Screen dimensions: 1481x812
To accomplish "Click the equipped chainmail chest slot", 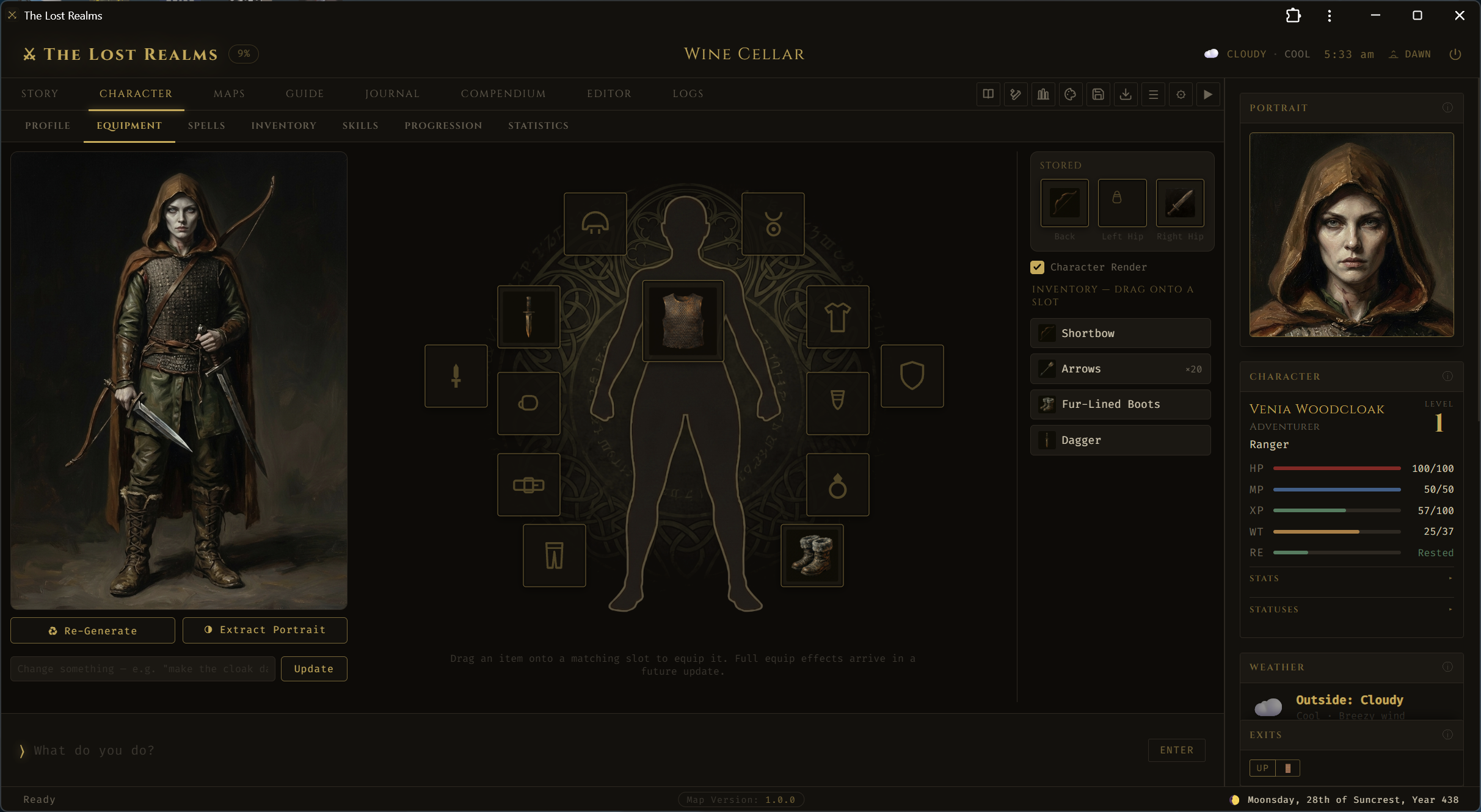I will point(683,321).
